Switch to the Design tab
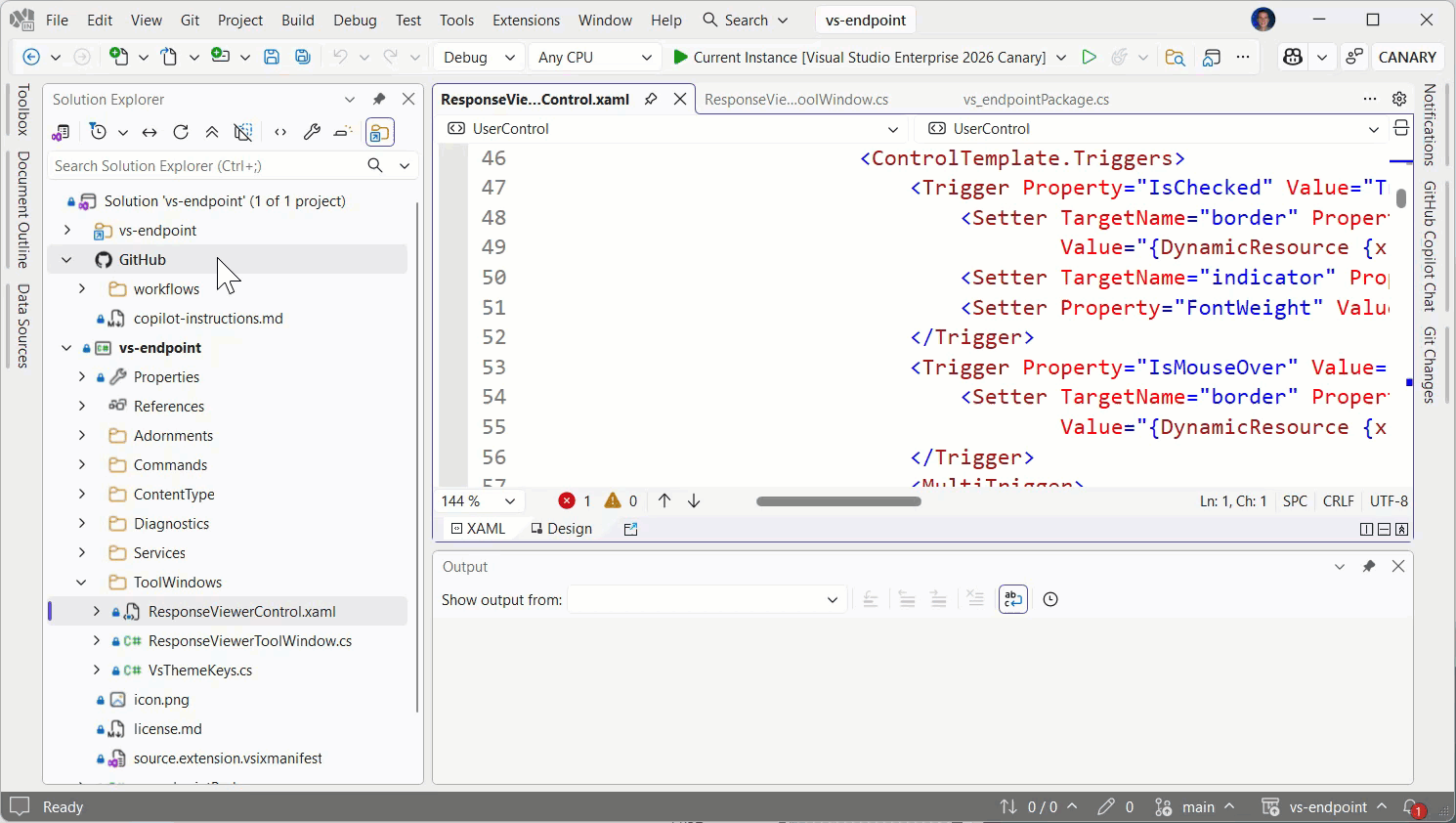Screen dimensions: 1456x823 click(x=561, y=528)
